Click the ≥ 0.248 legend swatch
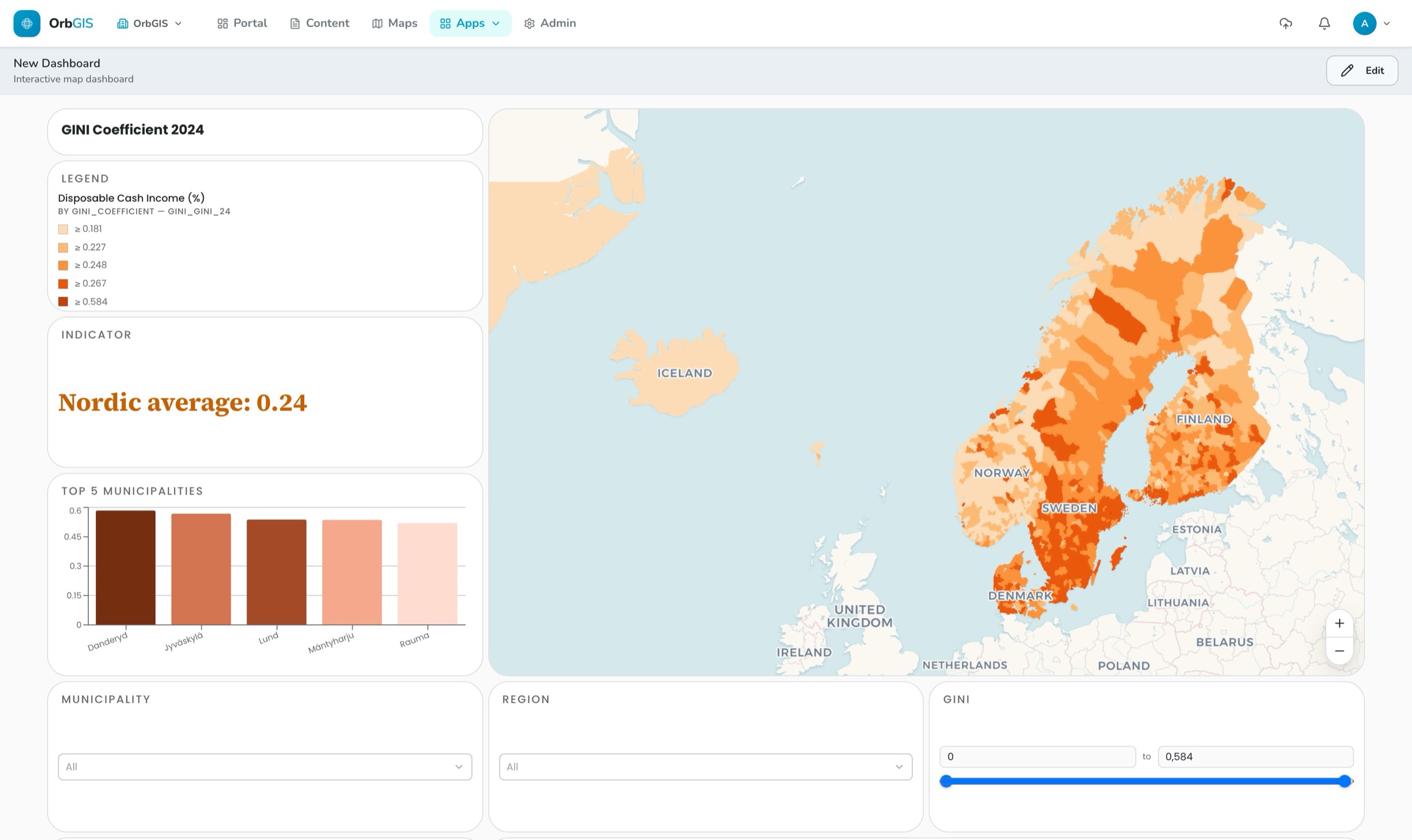Screen dimensions: 1412x840 pyautogui.click(x=63, y=265)
